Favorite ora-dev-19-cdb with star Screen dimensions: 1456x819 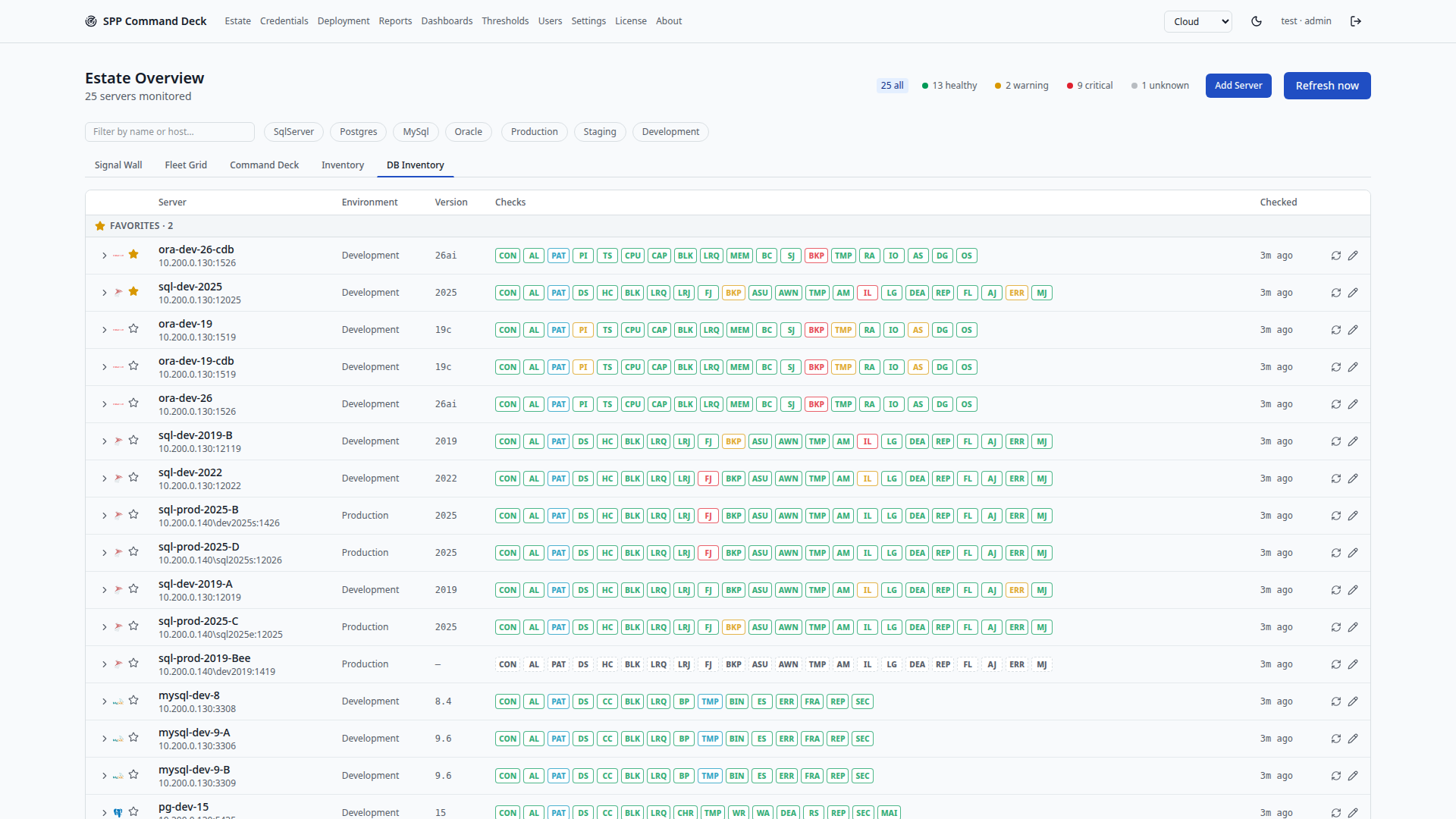[x=133, y=366]
